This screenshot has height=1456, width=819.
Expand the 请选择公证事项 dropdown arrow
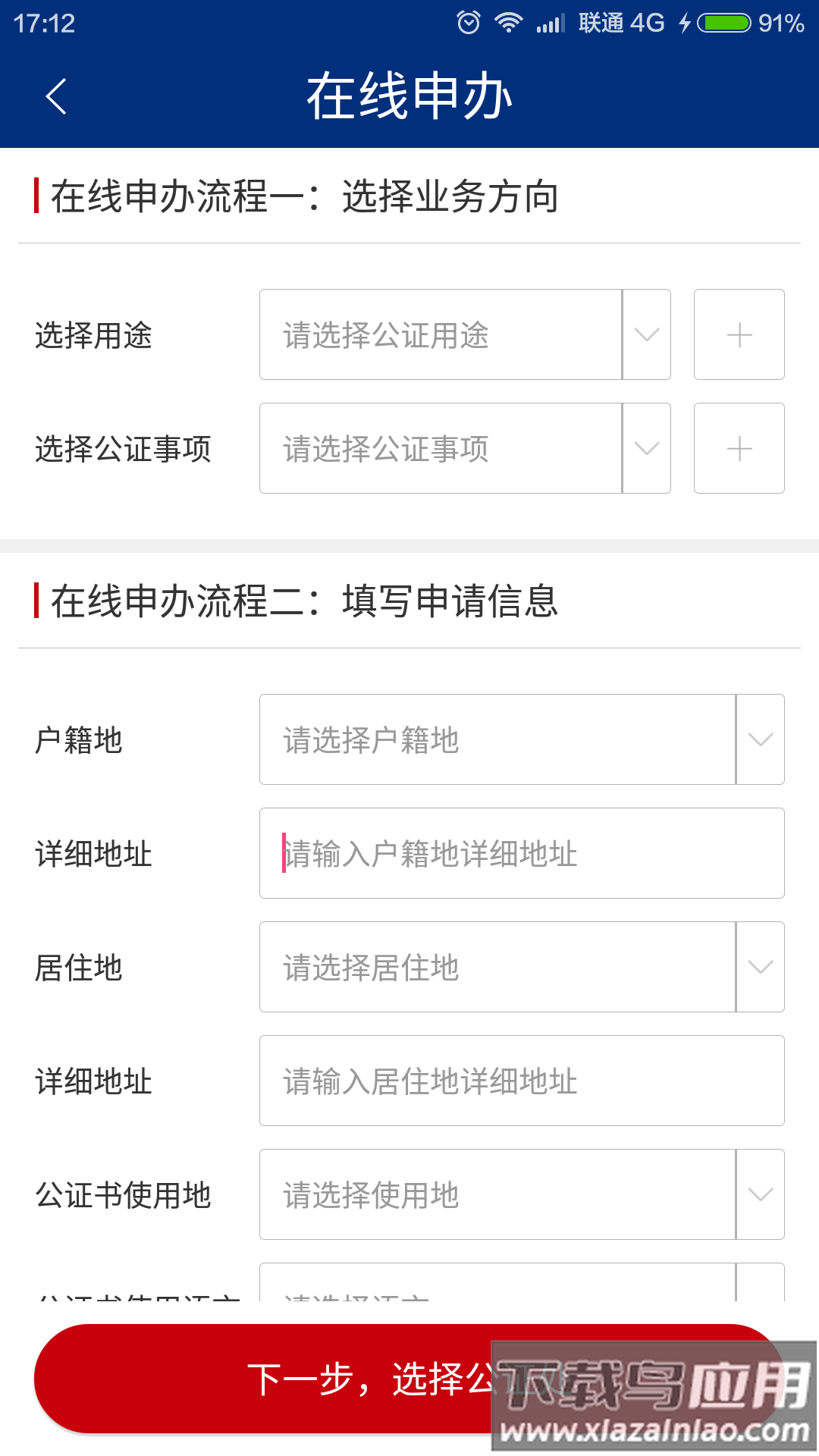[x=646, y=448]
